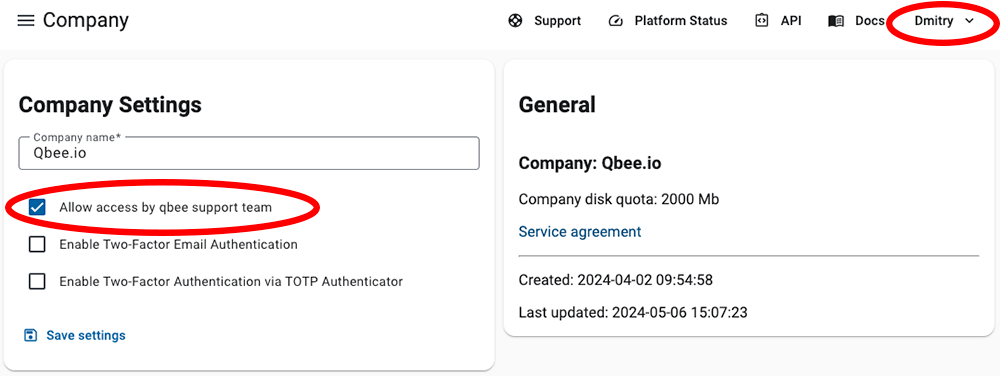Select the 'Company: Qbee.io' text
Viewport: 1000px width, 376px height.
[x=590, y=164]
